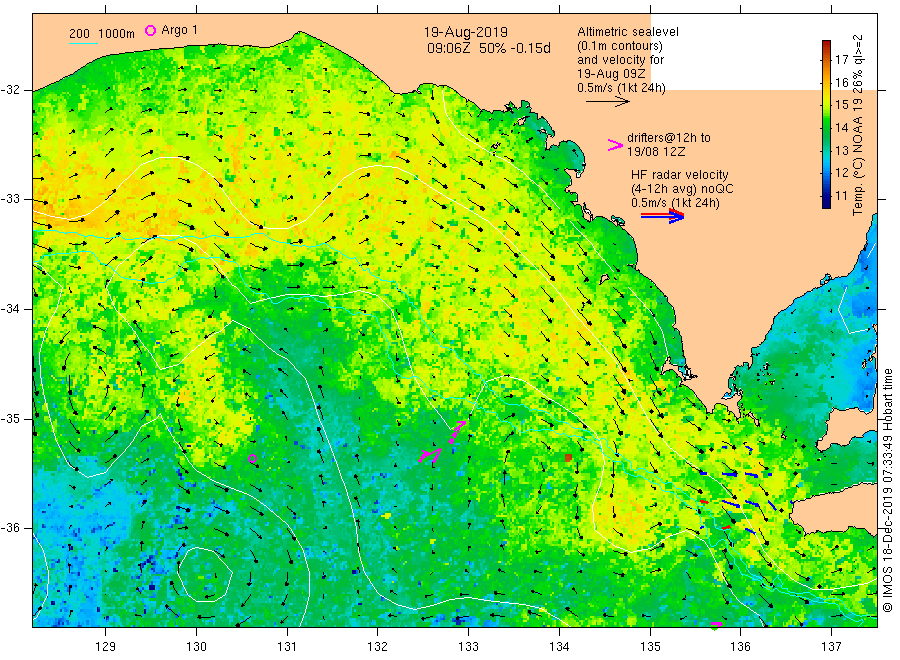Click the cyan 200 1000m isobath legend line
Screen dimensions: 900x660
point(83,44)
